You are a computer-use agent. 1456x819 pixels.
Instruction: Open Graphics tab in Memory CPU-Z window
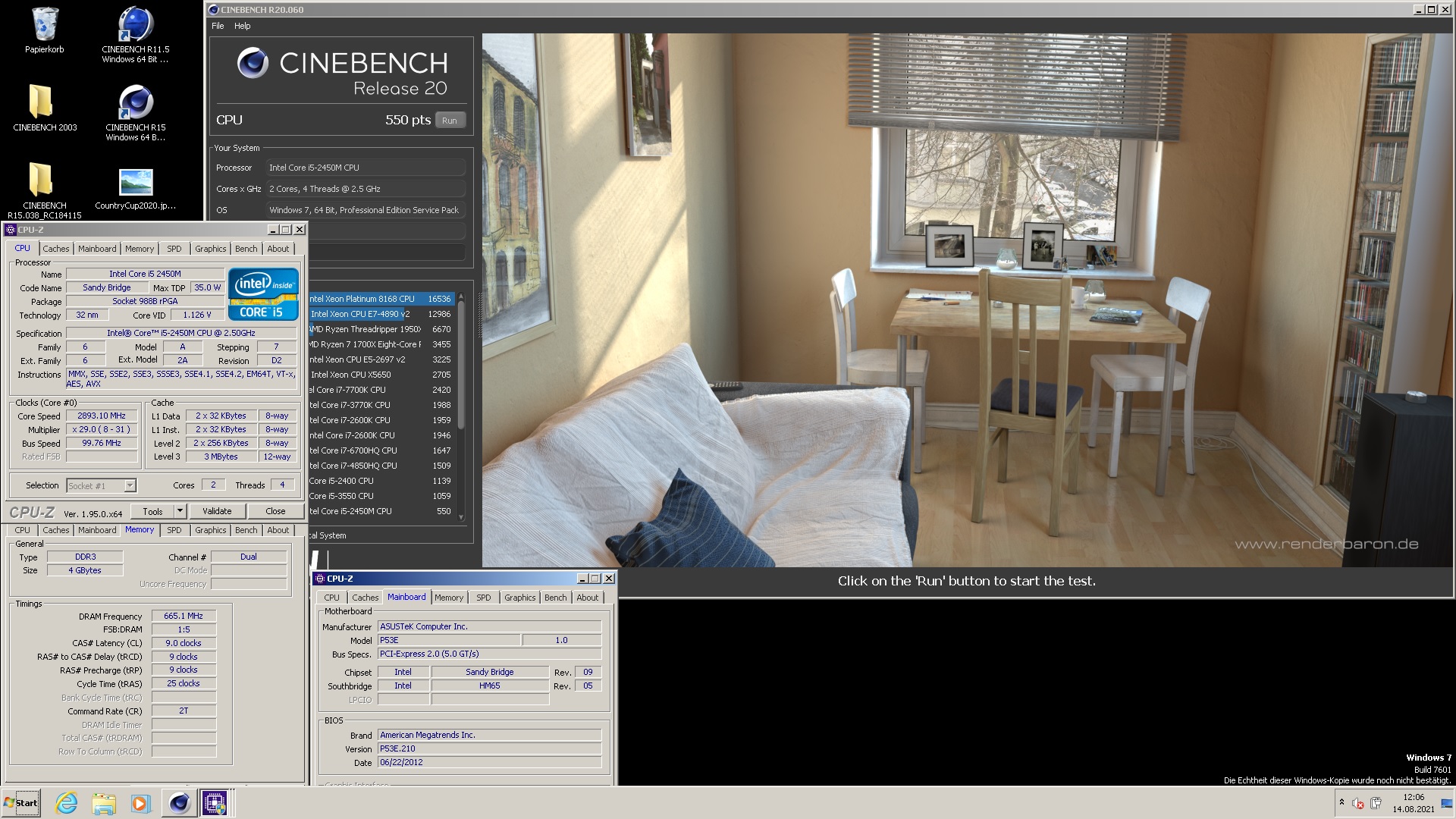point(210,531)
